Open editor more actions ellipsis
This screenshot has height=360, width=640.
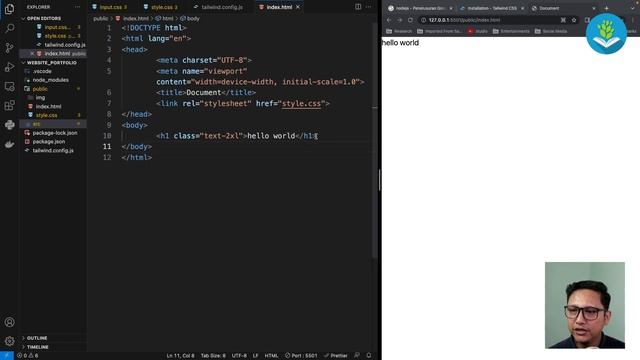coord(369,7)
